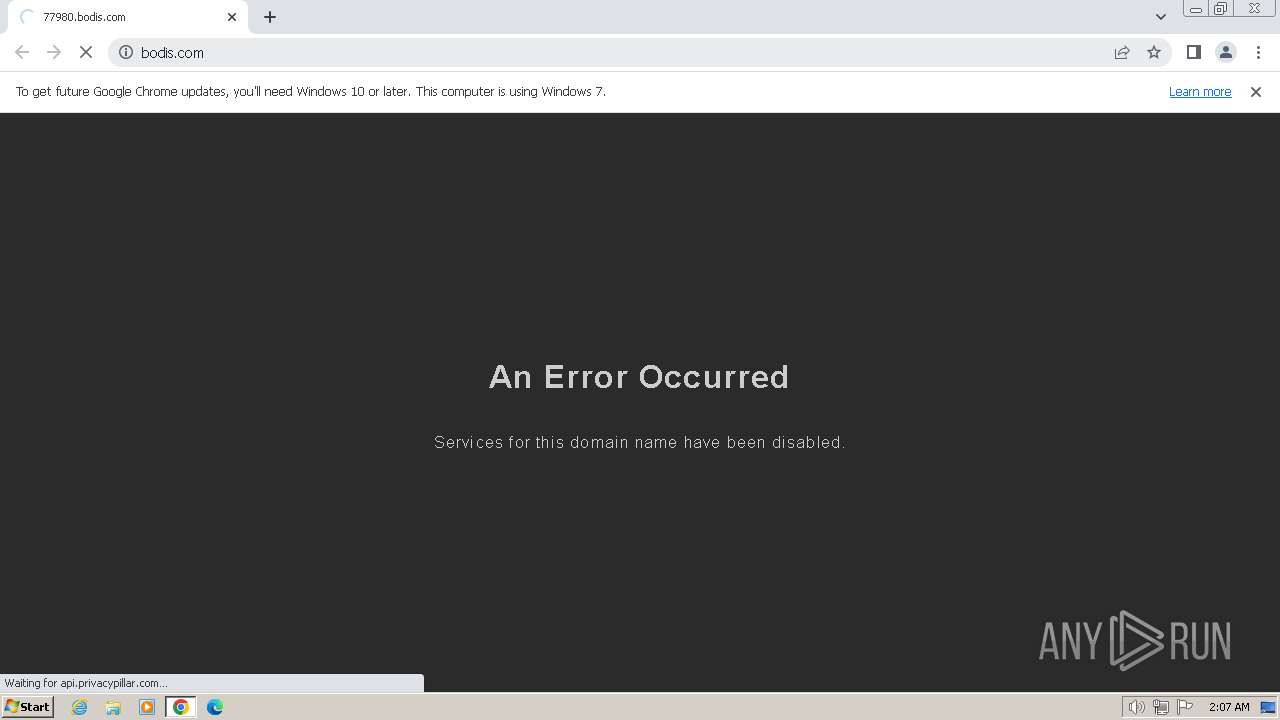Open Learn more link
1280x720 pixels.
[1200, 91]
